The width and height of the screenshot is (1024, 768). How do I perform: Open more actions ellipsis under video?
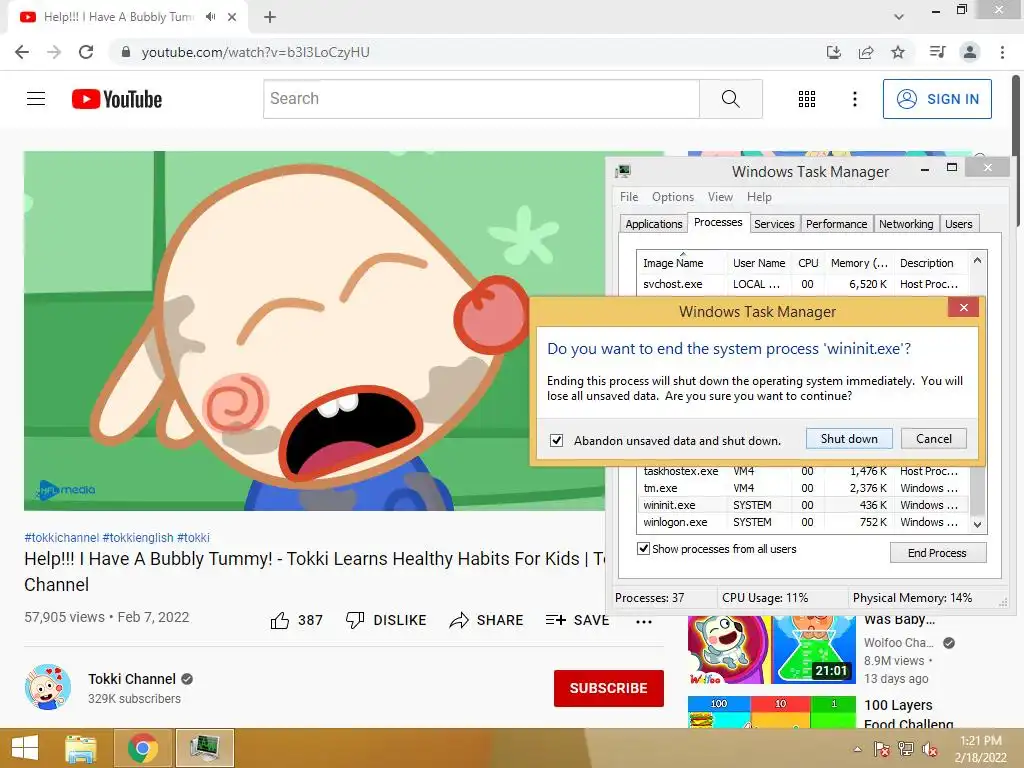coord(644,621)
